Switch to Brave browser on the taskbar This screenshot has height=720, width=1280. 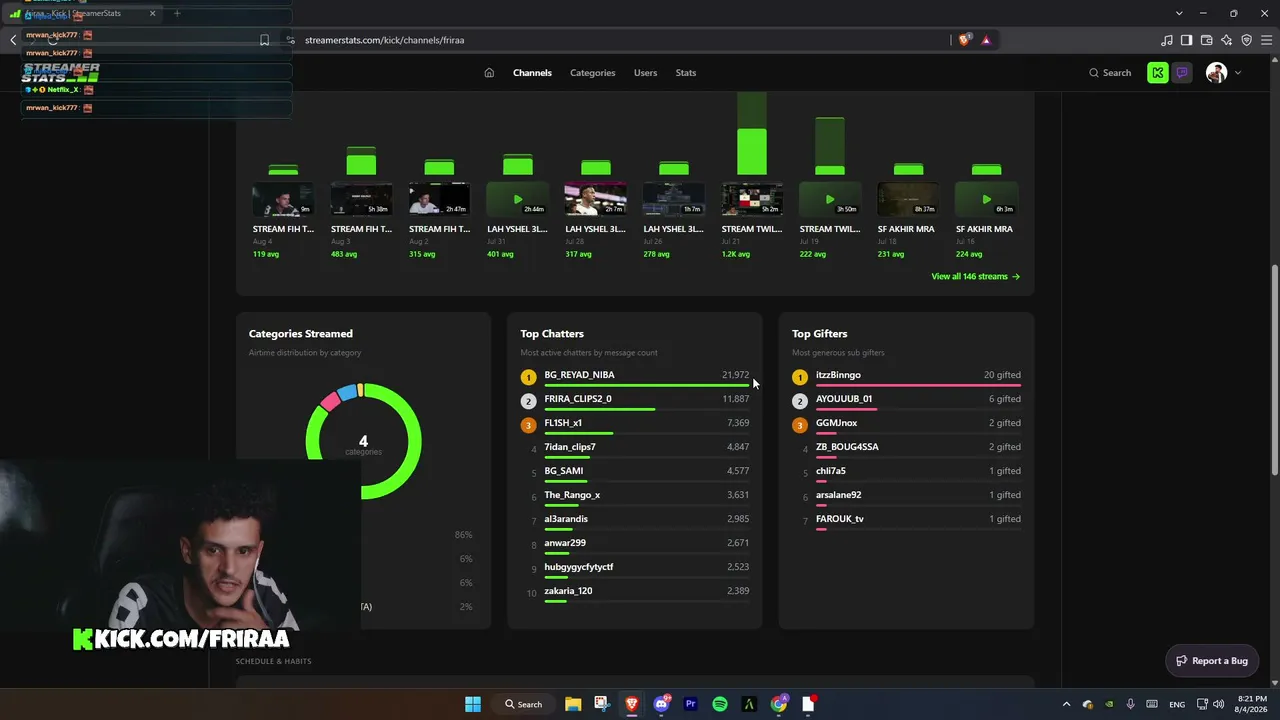[x=632, y=704]
